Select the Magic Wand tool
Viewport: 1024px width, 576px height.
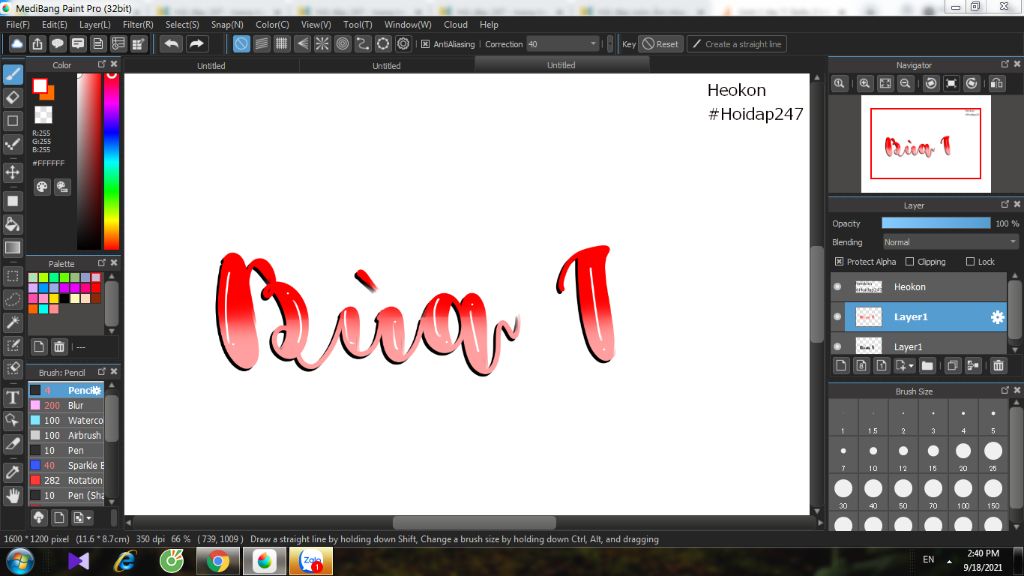coord(13,322)
